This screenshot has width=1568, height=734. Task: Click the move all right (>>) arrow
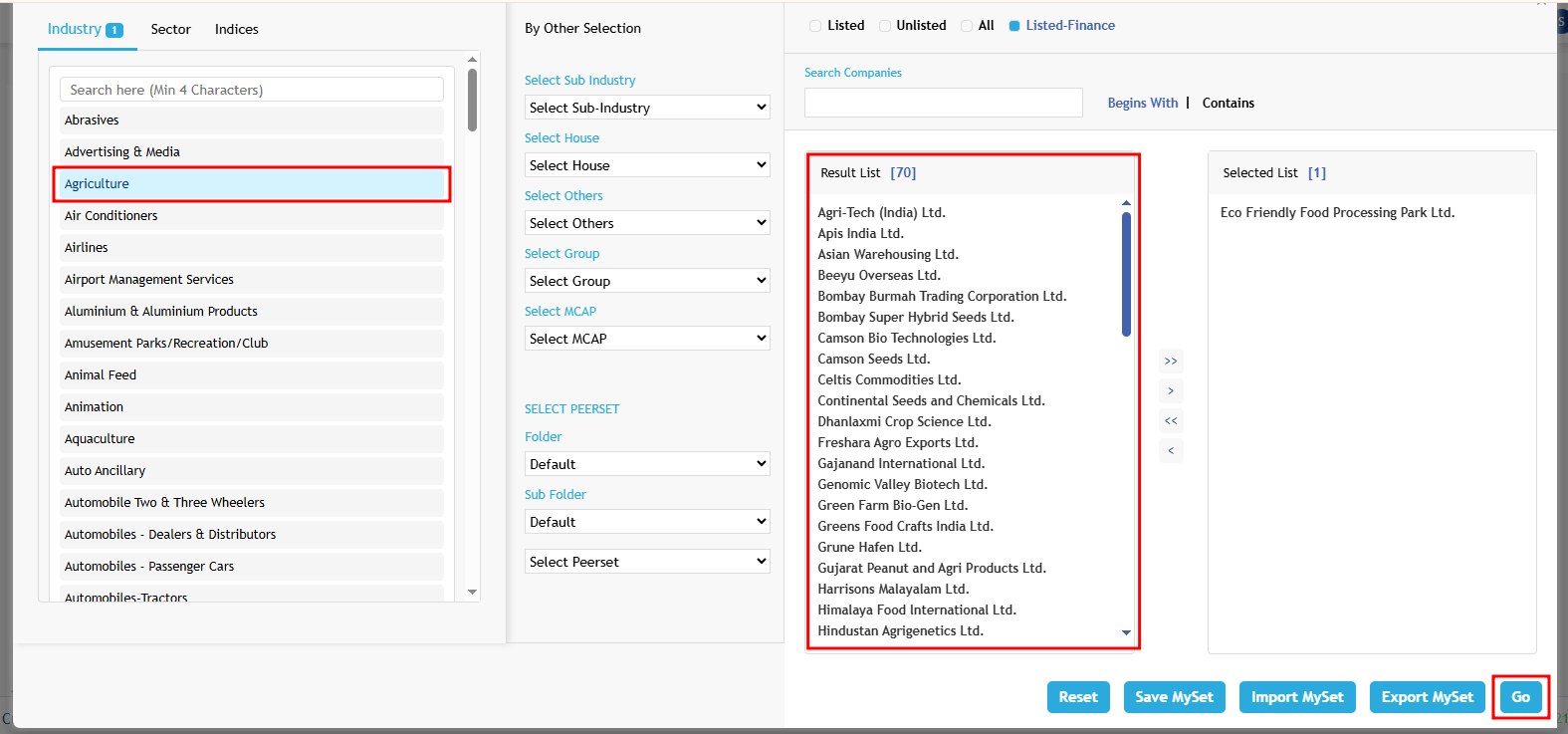click(1171, 362)
